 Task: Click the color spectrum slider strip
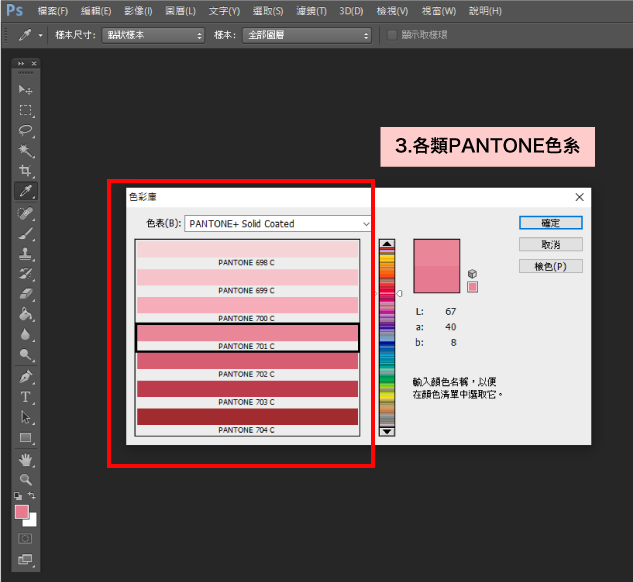[x=387, y=337]
